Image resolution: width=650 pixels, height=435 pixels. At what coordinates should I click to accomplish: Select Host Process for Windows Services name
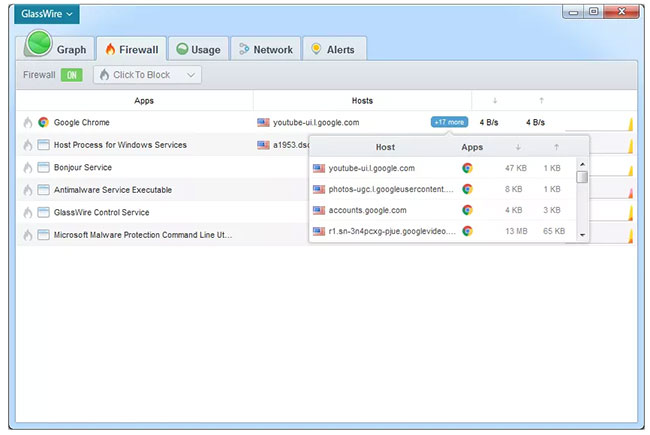(120, 145)
